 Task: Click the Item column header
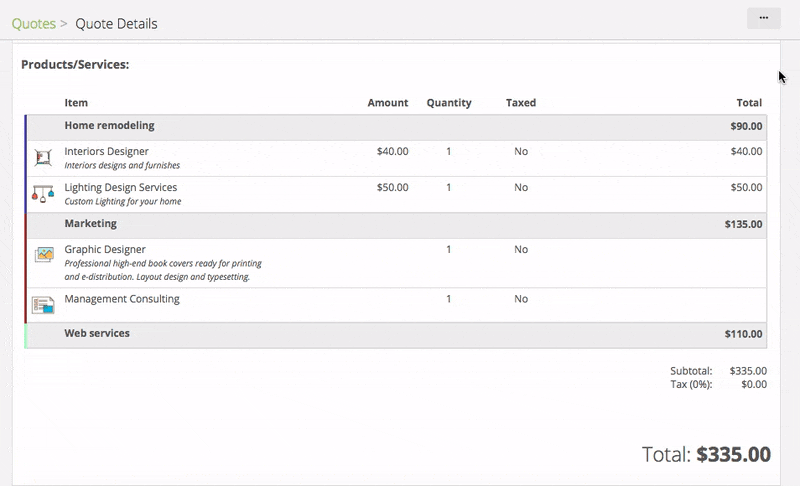click(76, 103)
